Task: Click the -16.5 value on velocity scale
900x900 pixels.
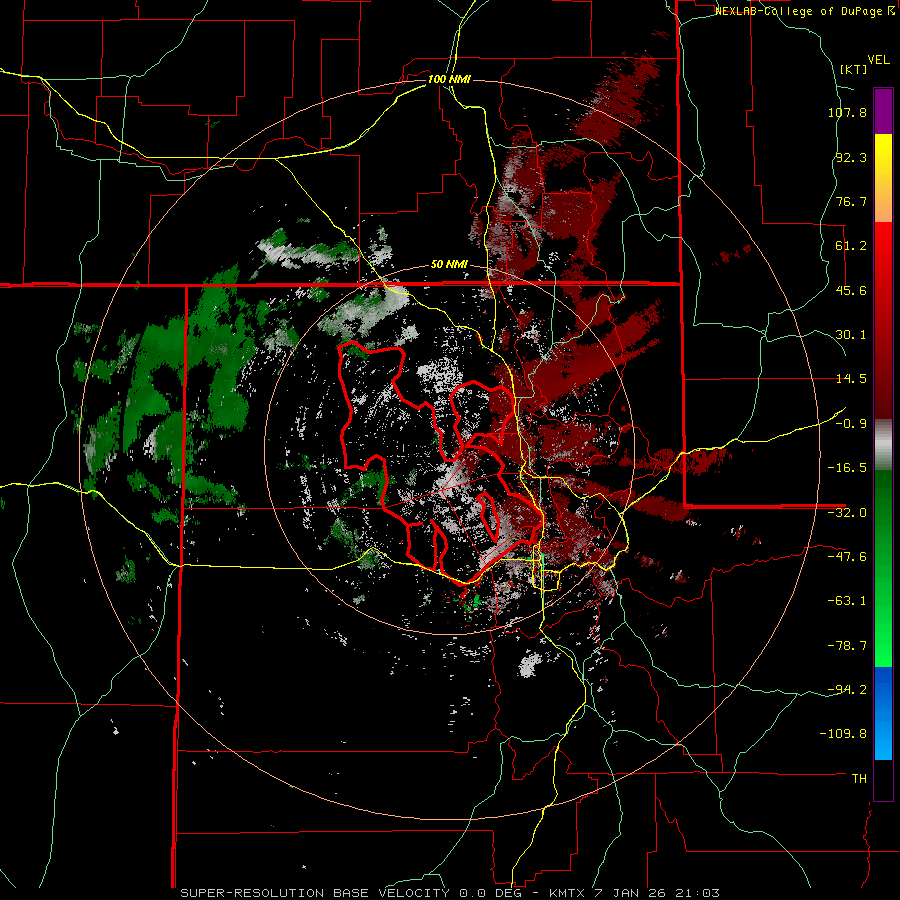Action: (847, 468)
